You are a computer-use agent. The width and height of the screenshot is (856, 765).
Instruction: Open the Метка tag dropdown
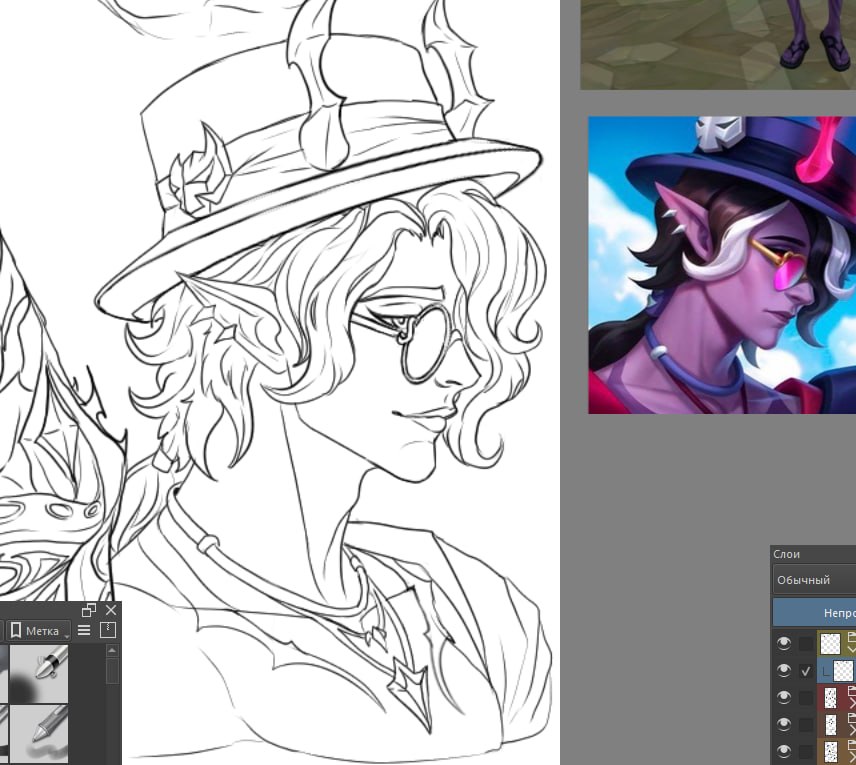[x=40, y=631]
